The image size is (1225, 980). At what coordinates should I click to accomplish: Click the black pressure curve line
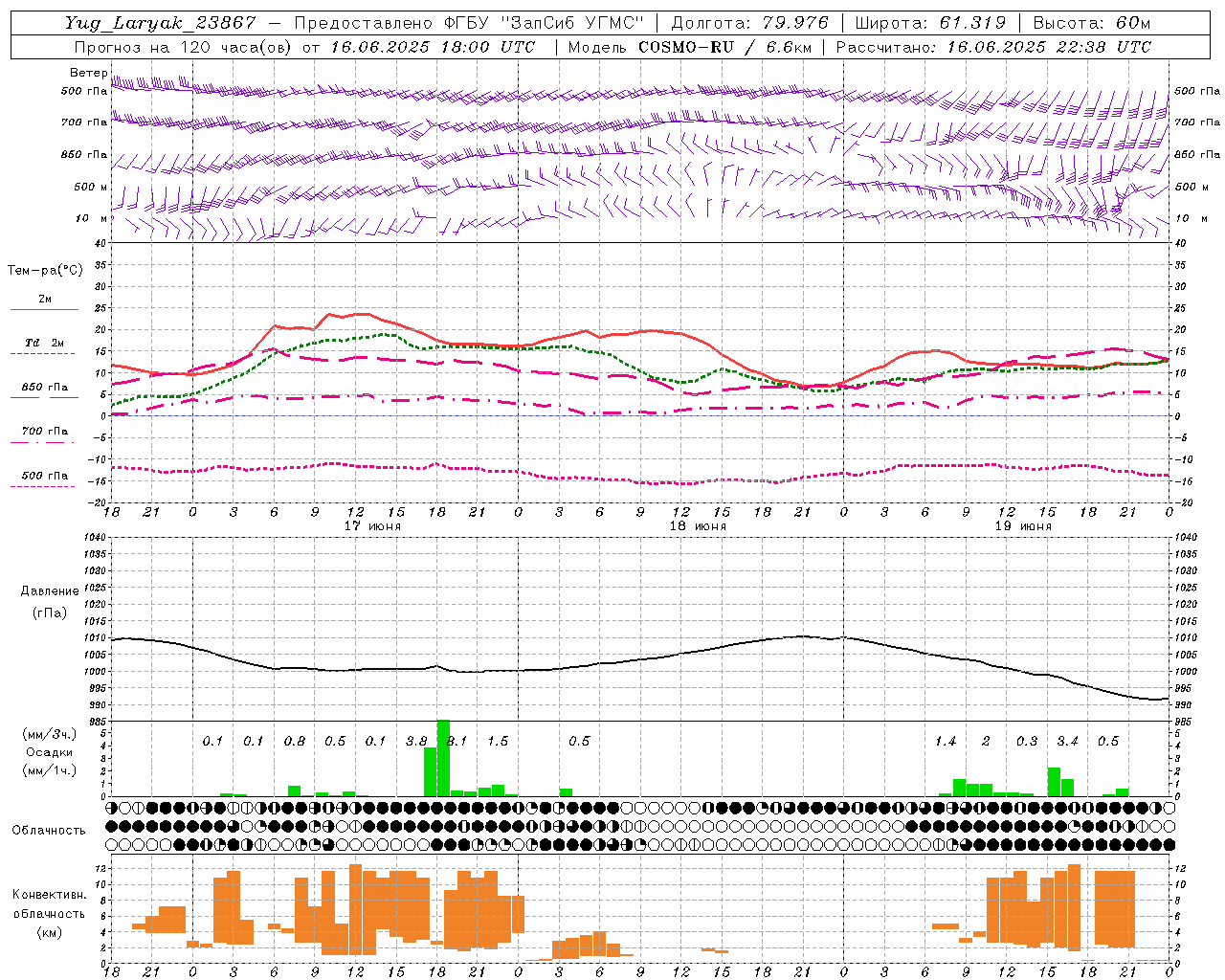641,658
